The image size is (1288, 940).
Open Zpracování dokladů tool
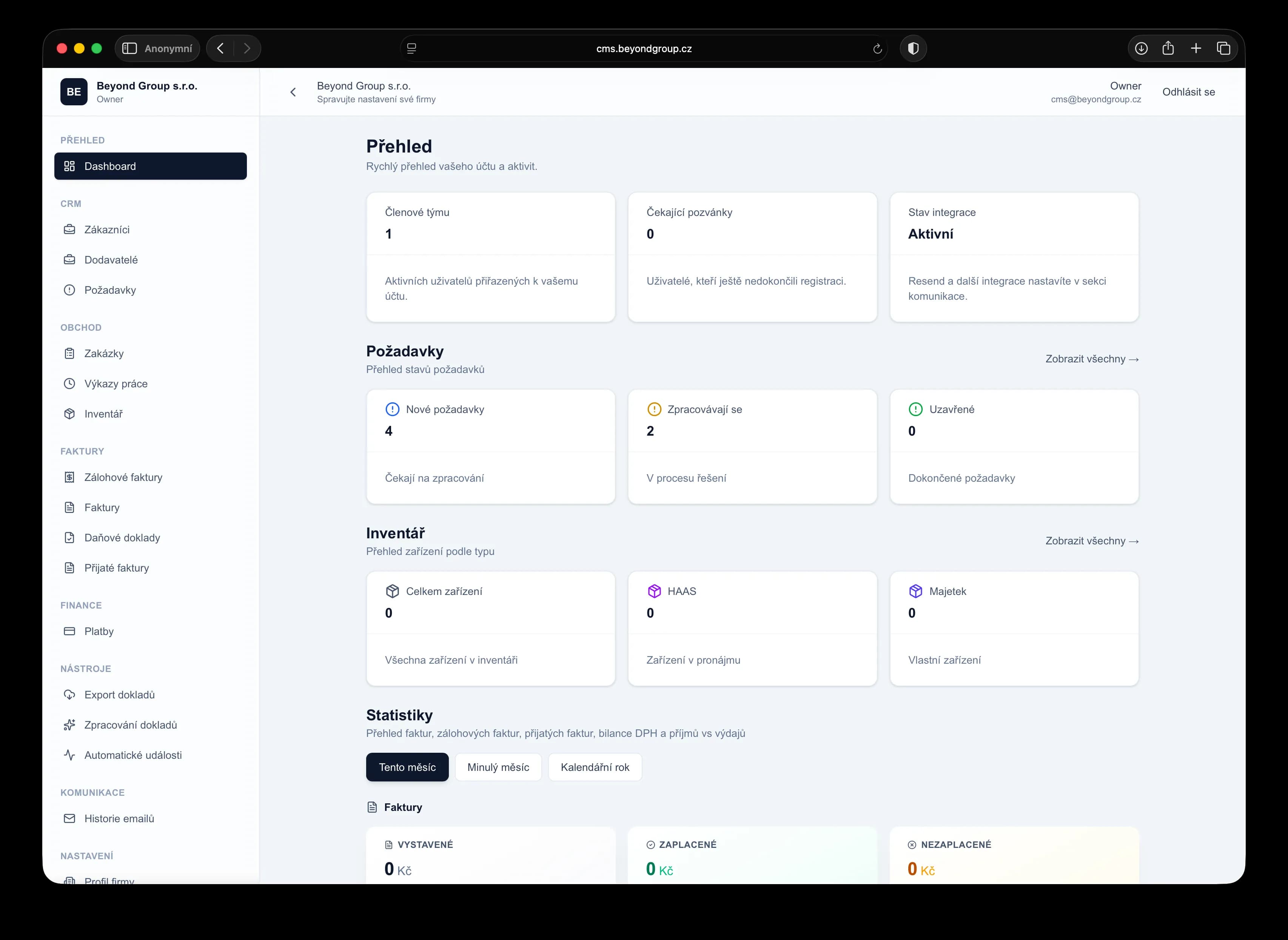pos(131,724)
